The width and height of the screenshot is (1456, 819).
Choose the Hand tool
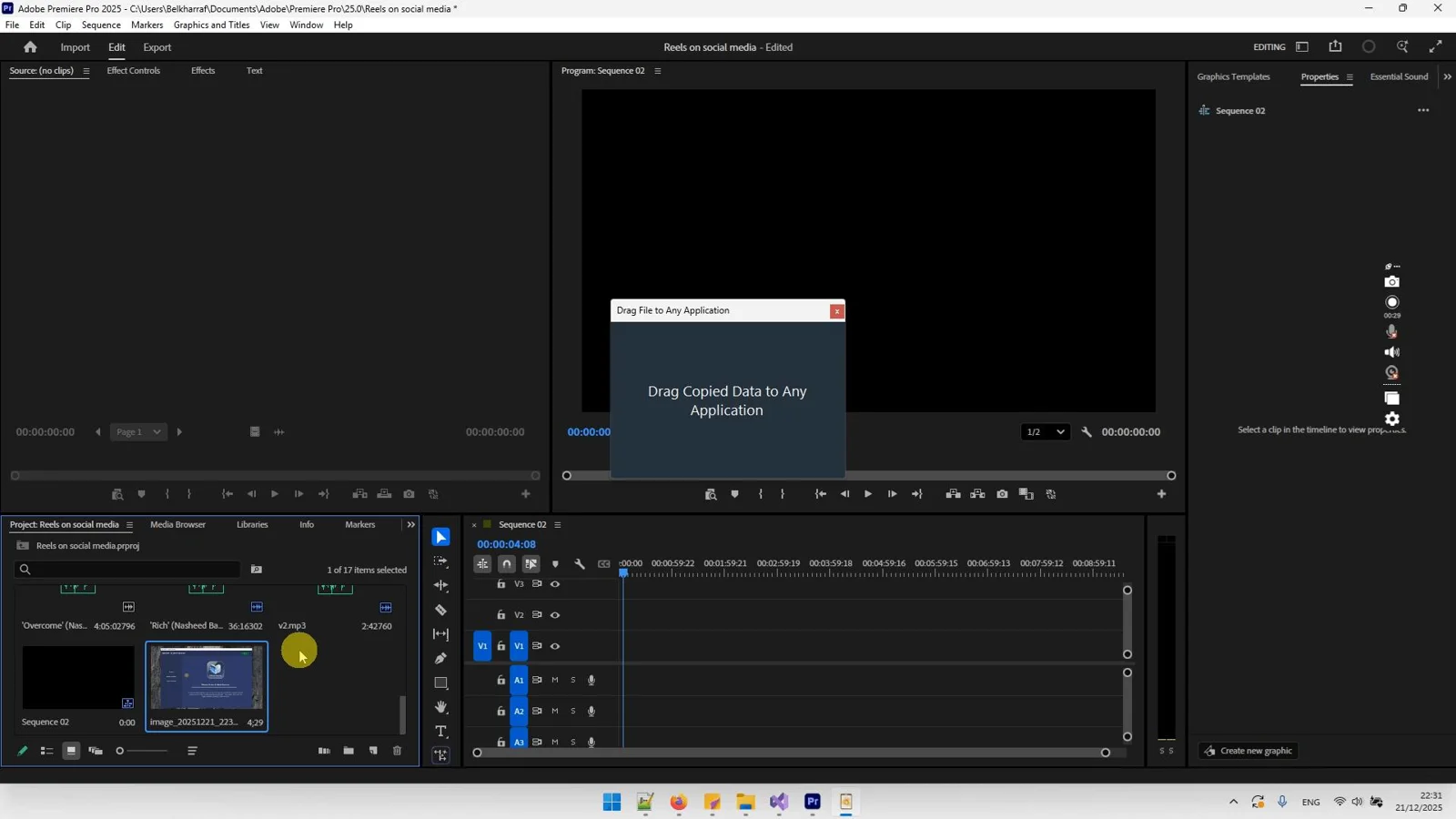pos(440,707)
